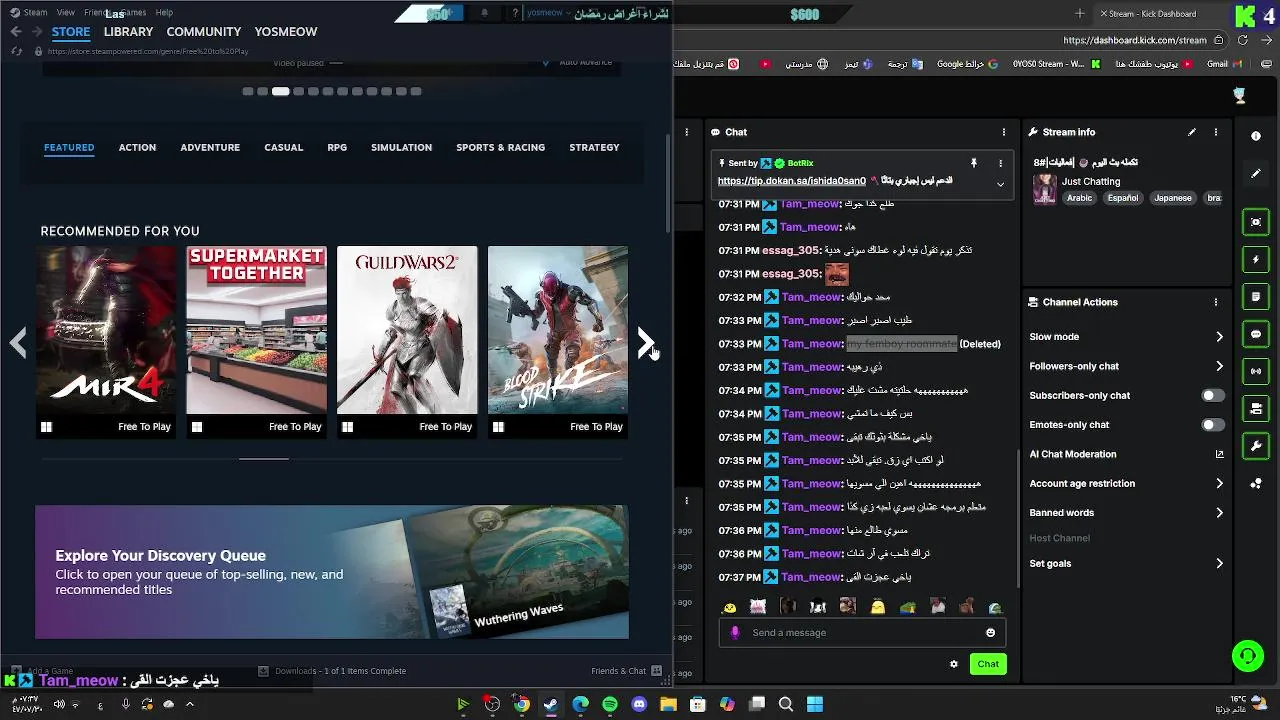Image resolution: width=1280 pixels, height=720 pixels.
Task: Show next recommended games with right arrow
Action: [x=646, y=343]
